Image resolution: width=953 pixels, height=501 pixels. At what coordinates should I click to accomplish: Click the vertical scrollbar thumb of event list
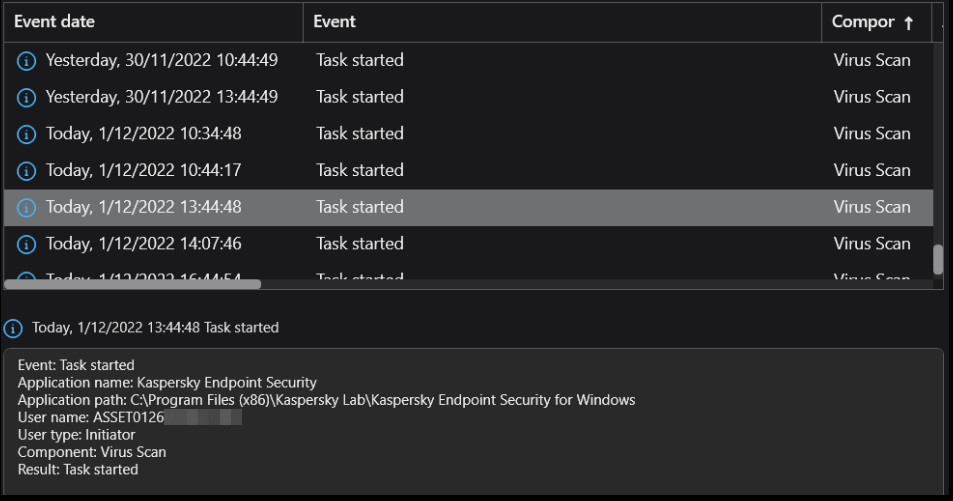click(938, 260)
